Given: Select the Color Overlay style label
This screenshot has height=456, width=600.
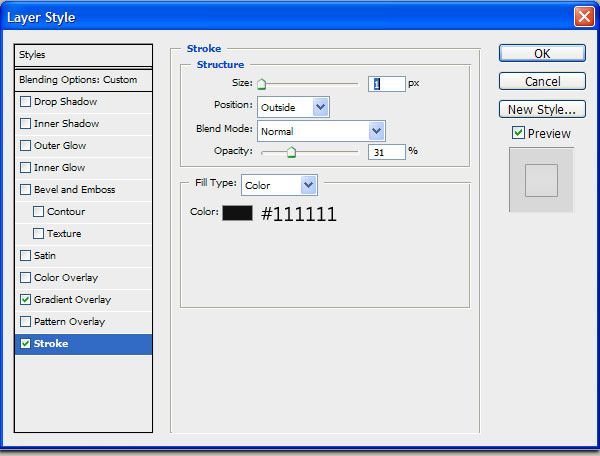Looking at the screenshot, I should [x=66, y=278].
